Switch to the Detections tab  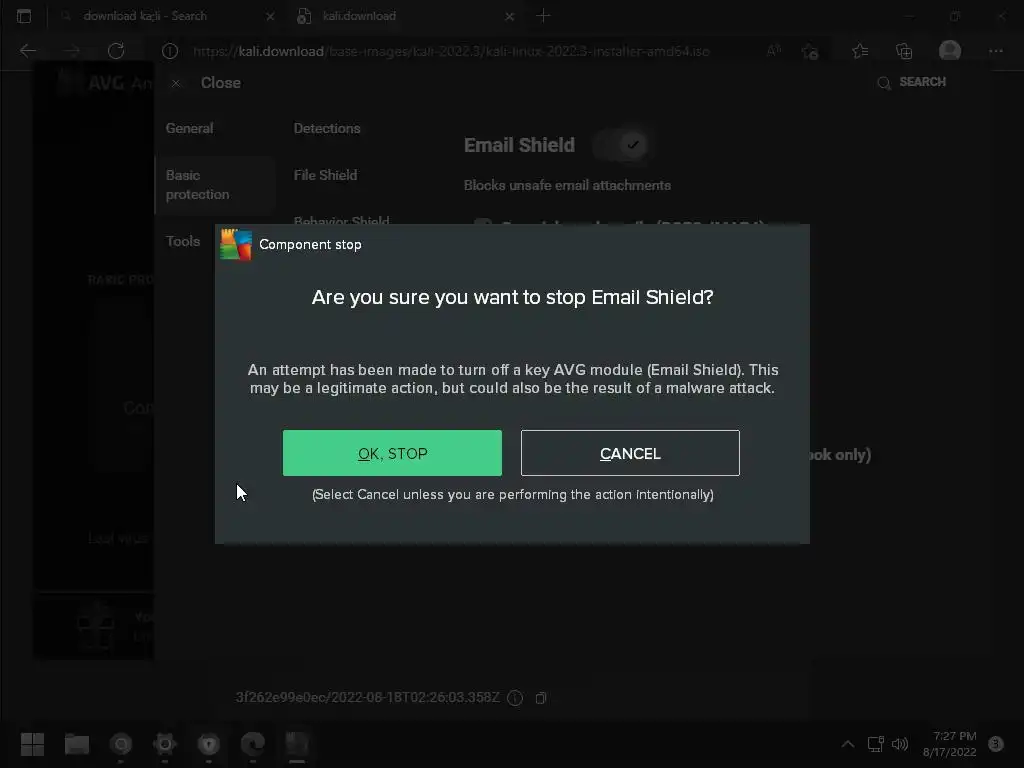[x=327, y=128]
